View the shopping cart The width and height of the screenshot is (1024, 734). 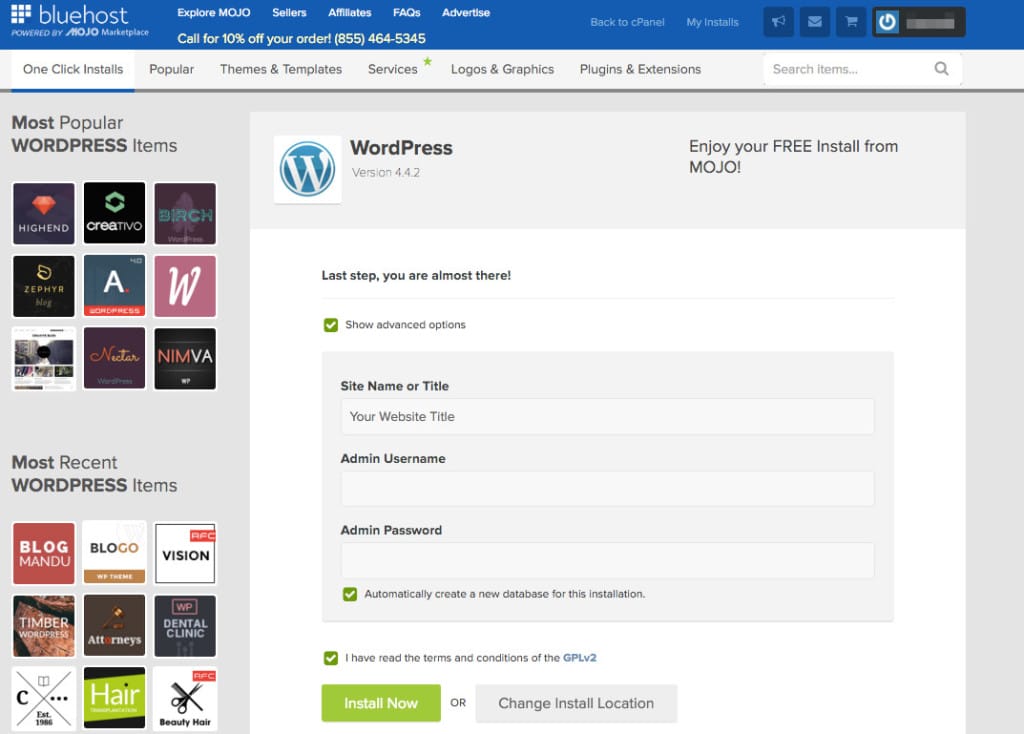[850, 21]
